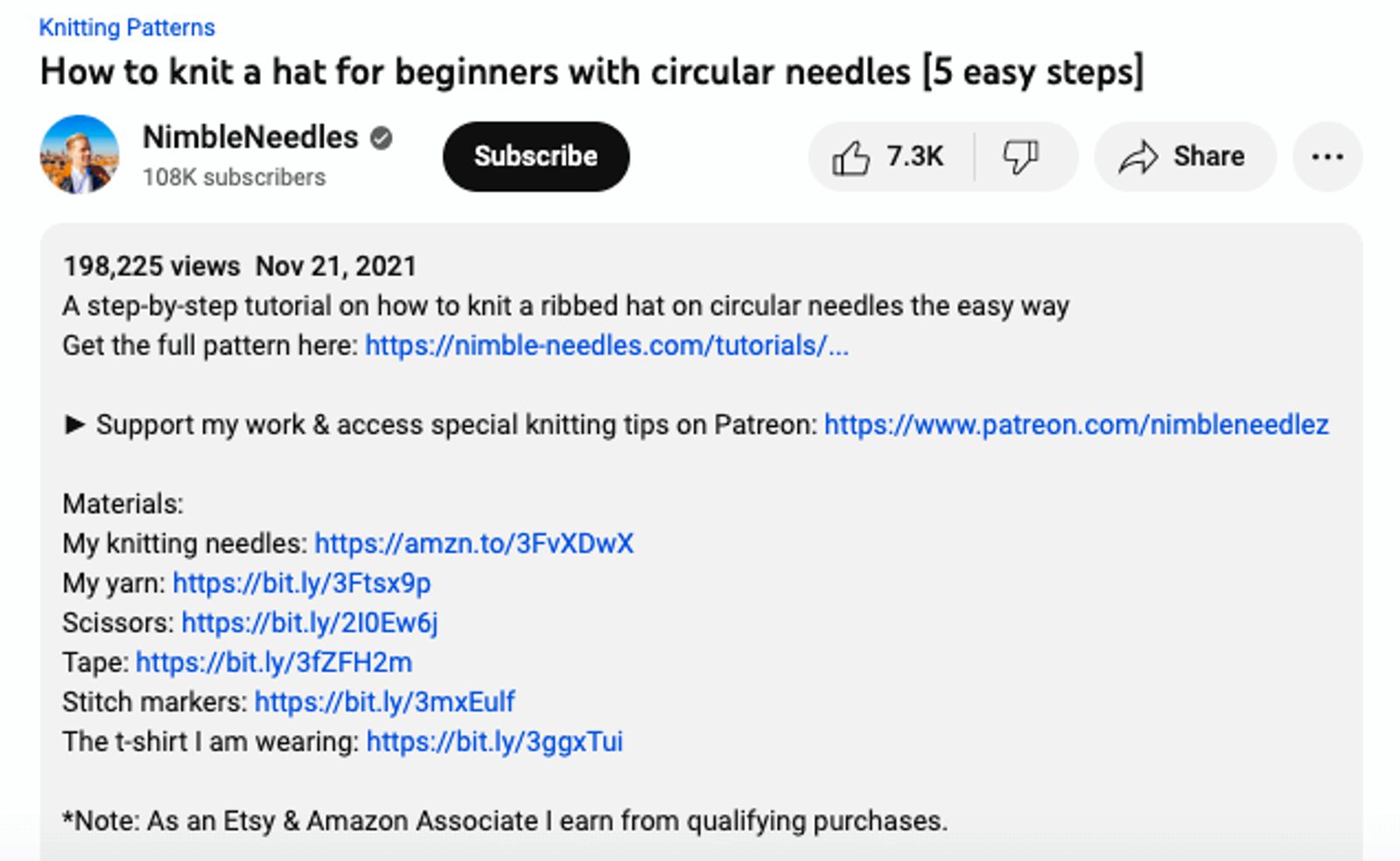1400x861 pixels.
Task: Open the Scissors bit.ly link
Action: (x=309, y=622)
